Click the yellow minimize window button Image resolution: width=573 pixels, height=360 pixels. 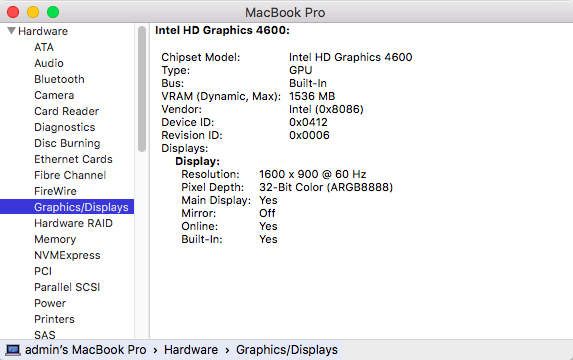[33, 12]
